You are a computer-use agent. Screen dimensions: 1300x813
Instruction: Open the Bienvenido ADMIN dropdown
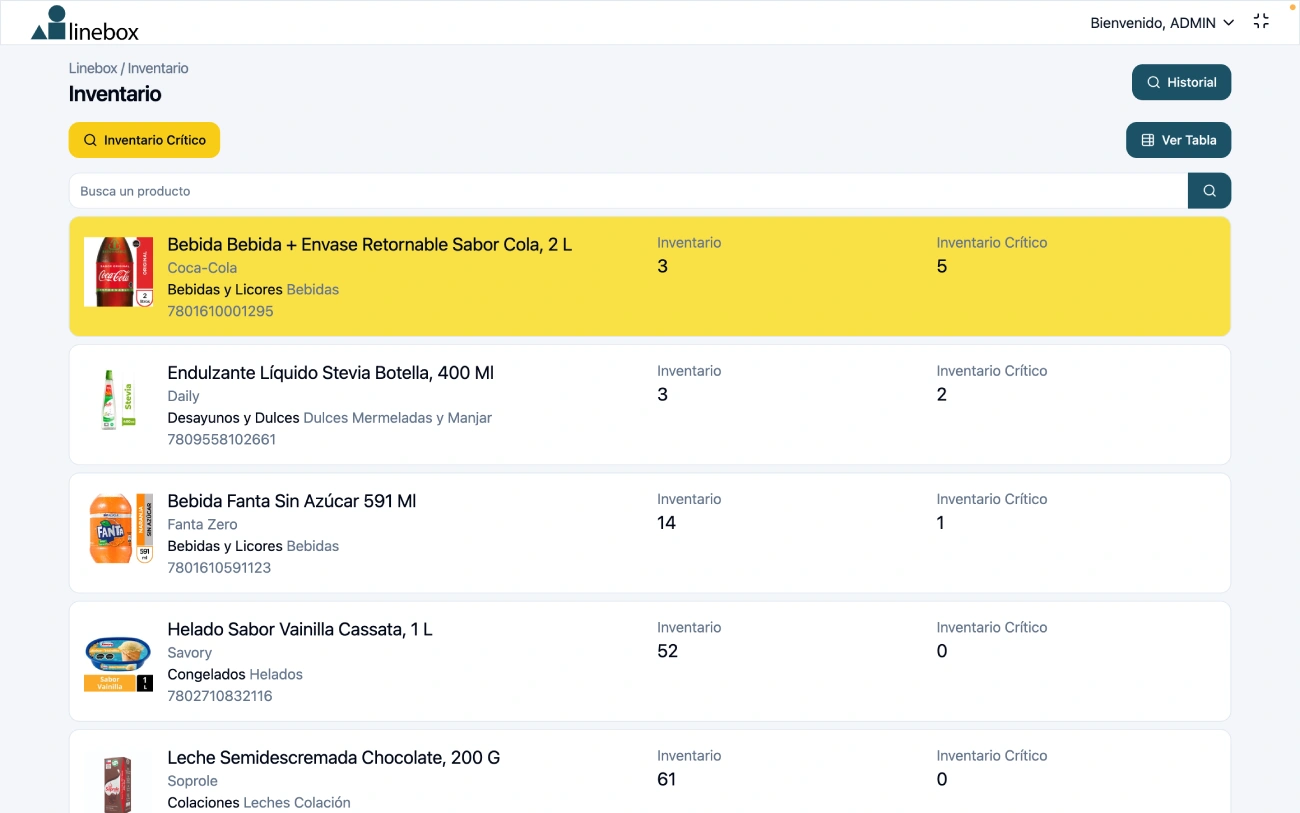click(1162, 22)
